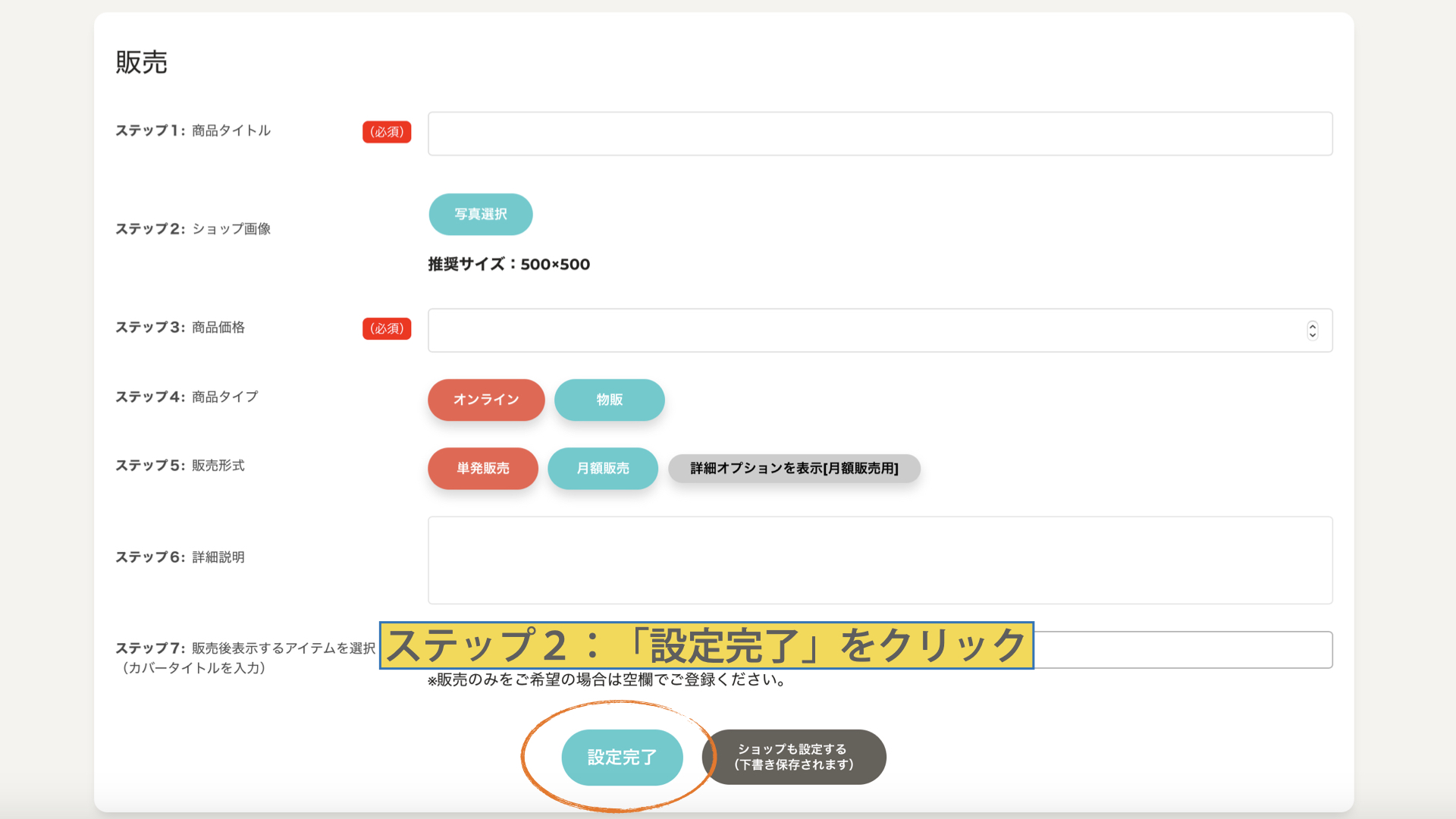
Task: Choose 単発販売 sales format
Action: click(x=483, y=469)
